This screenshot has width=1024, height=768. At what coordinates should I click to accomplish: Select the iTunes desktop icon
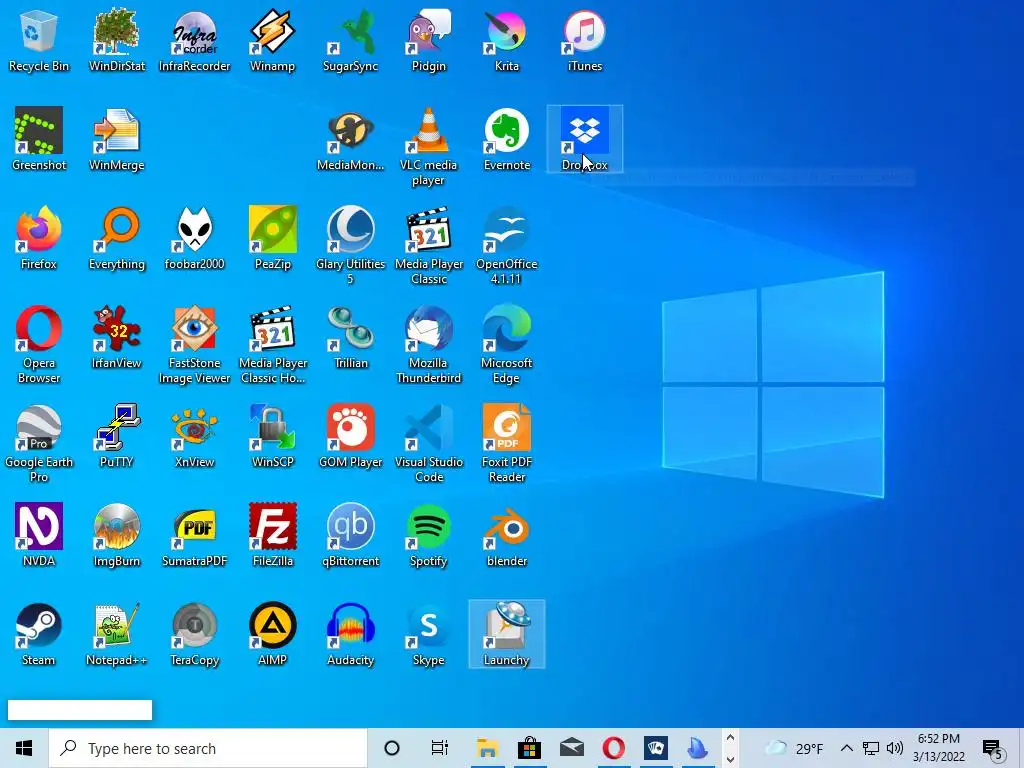(x=584, y=40)
